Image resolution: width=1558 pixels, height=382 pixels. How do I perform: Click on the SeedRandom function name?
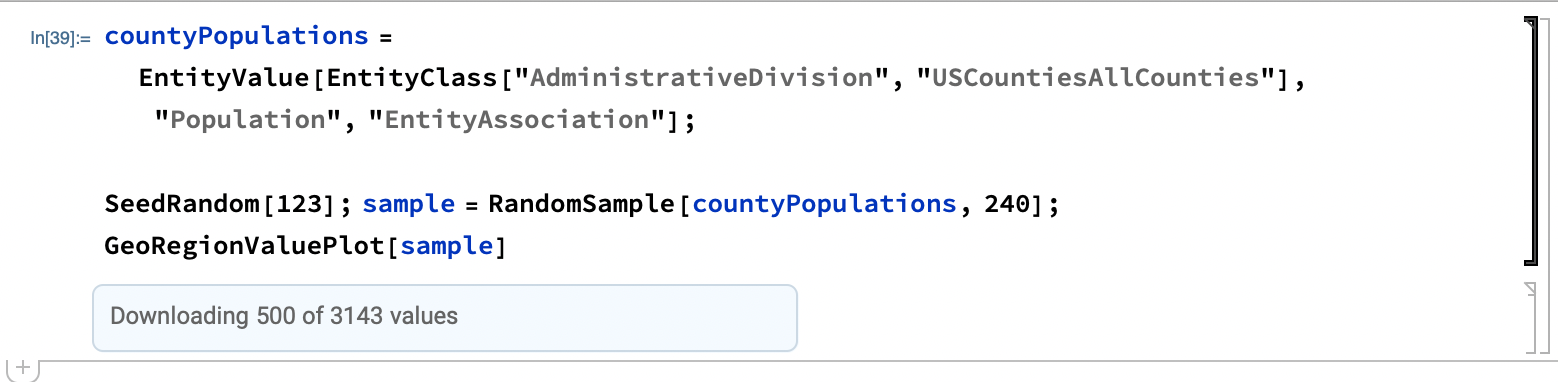coord(182,204)
